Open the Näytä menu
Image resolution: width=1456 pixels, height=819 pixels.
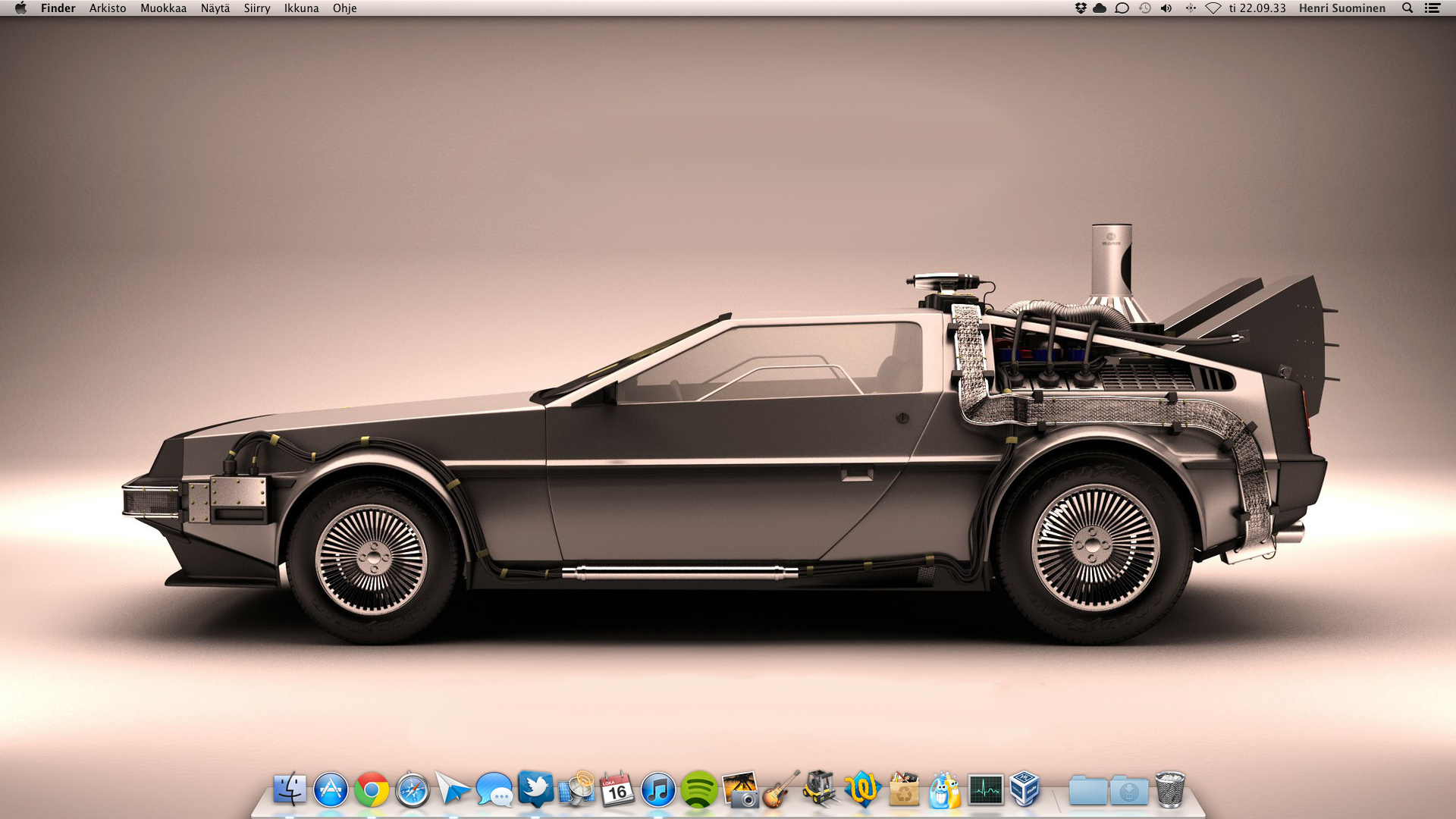(x=215, y=8)
